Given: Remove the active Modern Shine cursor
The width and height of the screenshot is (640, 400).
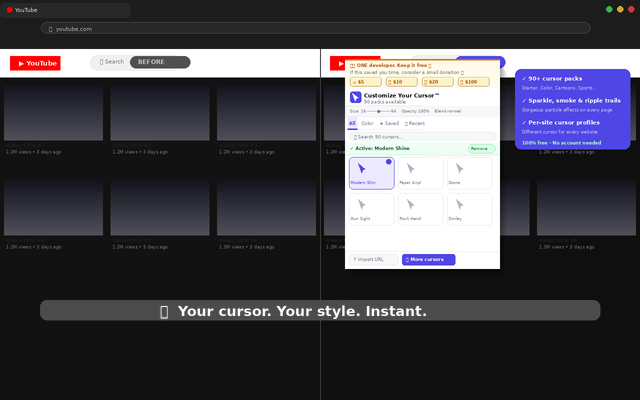Looking at the screenshot, I should pos(481,149).
